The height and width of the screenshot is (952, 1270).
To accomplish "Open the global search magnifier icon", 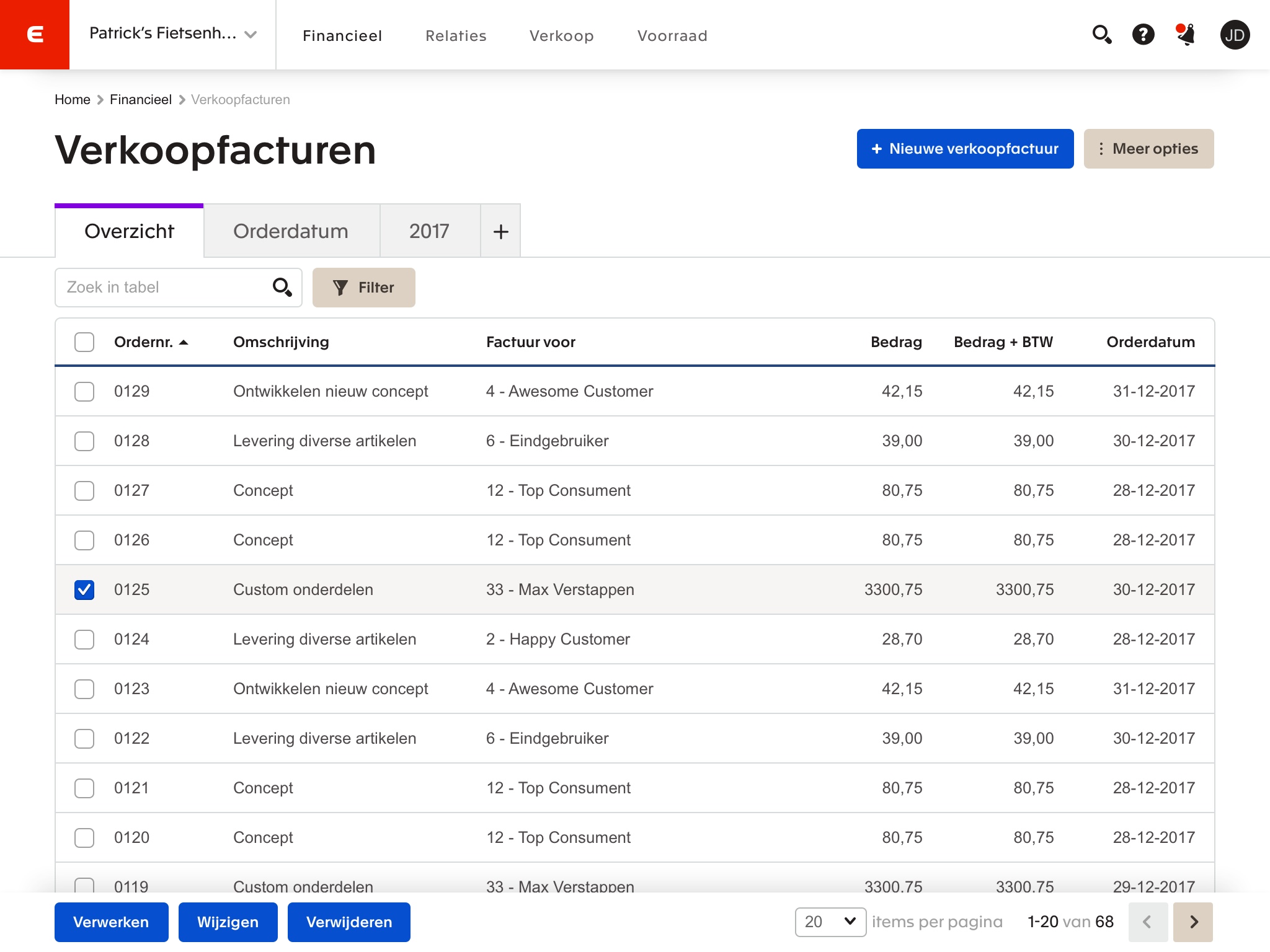I will tap(1103, 35).
